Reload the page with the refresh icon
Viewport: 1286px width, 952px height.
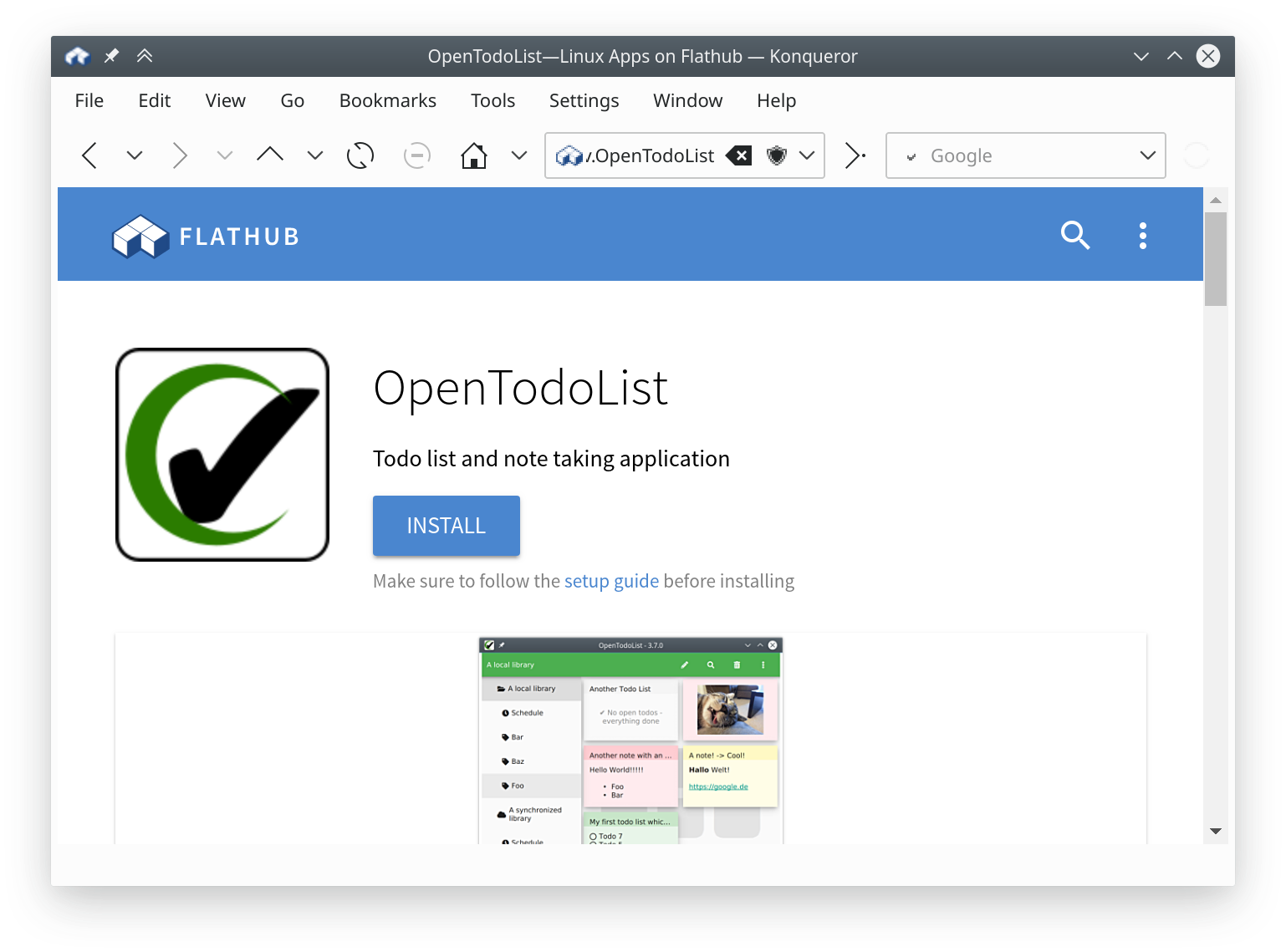[x=360, y=155]
